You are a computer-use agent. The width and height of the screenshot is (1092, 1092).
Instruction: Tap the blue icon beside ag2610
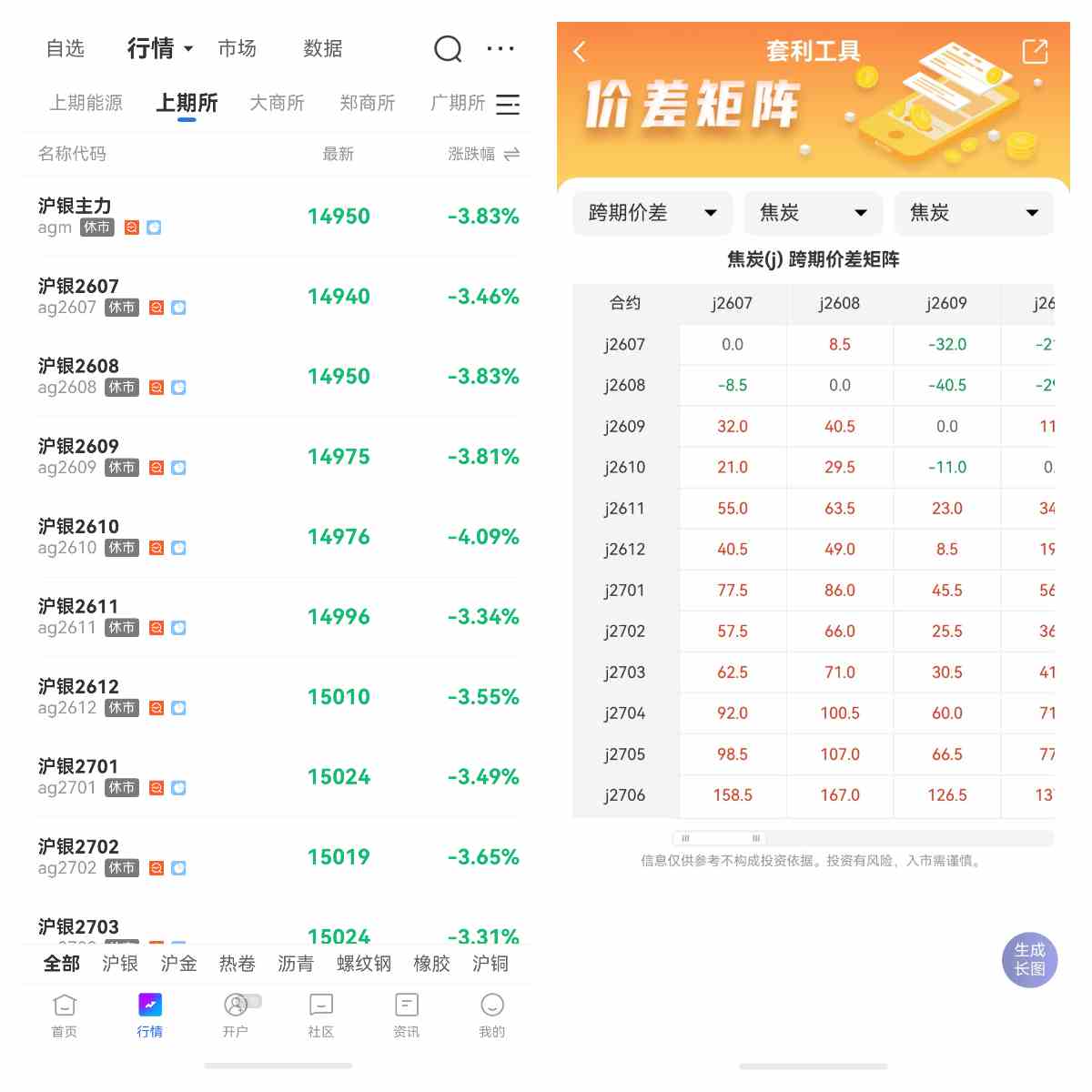click(x=178, y=548)
